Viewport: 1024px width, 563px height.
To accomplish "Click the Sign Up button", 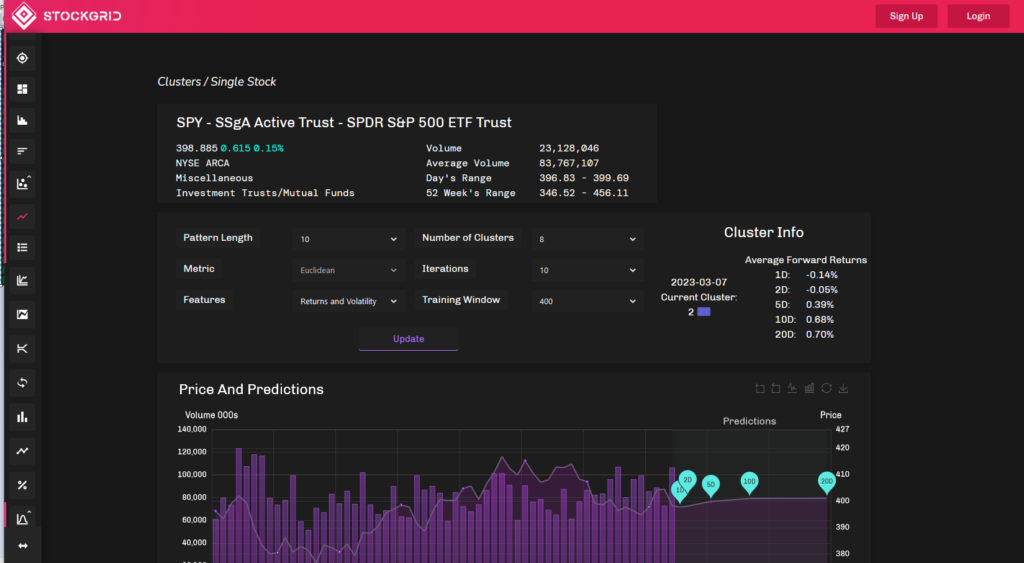I will [906, 16].
